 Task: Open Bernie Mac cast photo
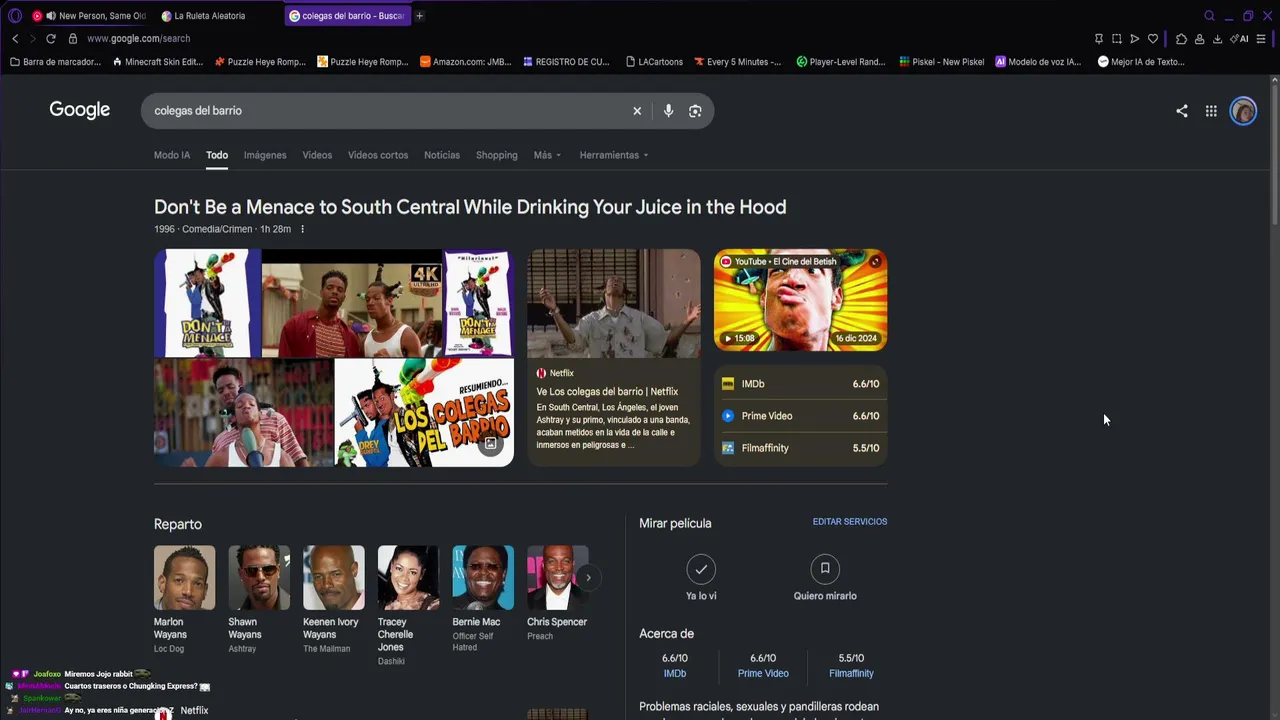[x=483, y=577]
